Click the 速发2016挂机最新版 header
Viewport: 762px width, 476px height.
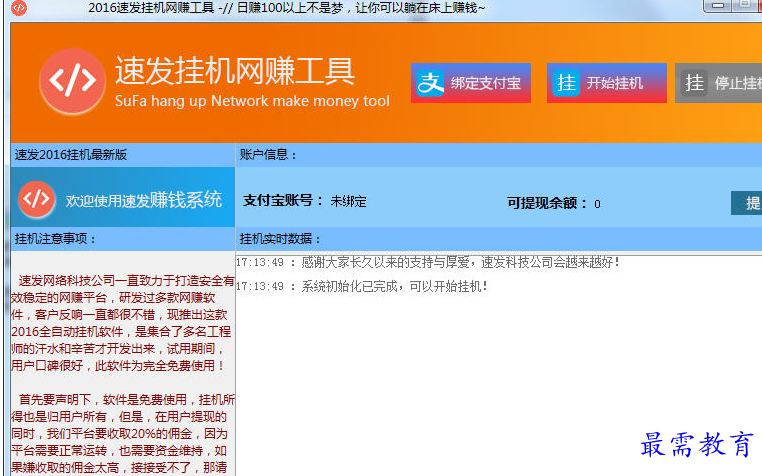71,155
